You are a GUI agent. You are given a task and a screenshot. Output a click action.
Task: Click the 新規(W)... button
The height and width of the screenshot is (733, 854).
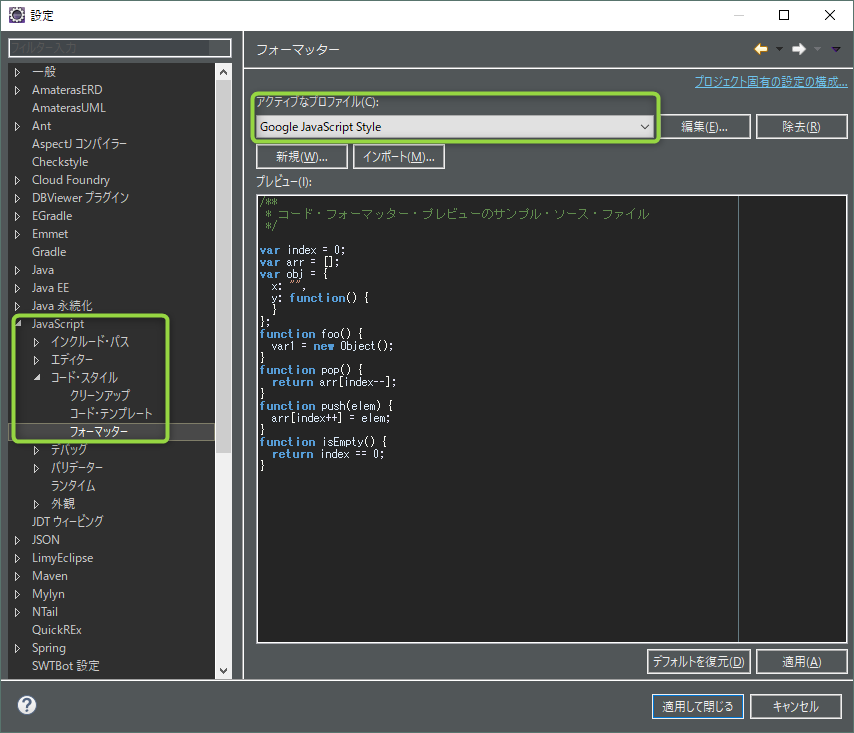point(302,157)
